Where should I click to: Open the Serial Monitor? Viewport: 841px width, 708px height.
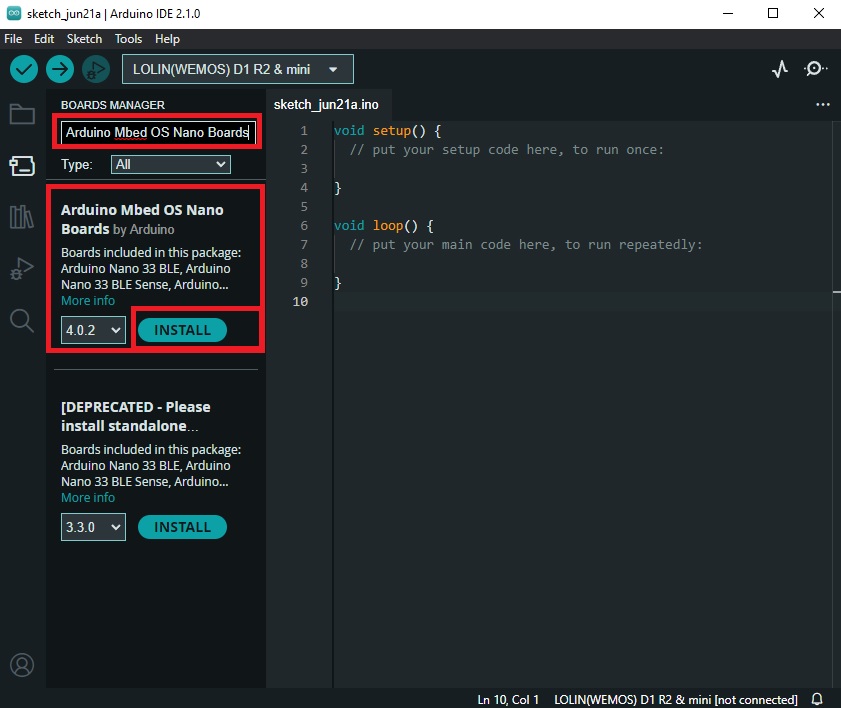coord(815,69)
